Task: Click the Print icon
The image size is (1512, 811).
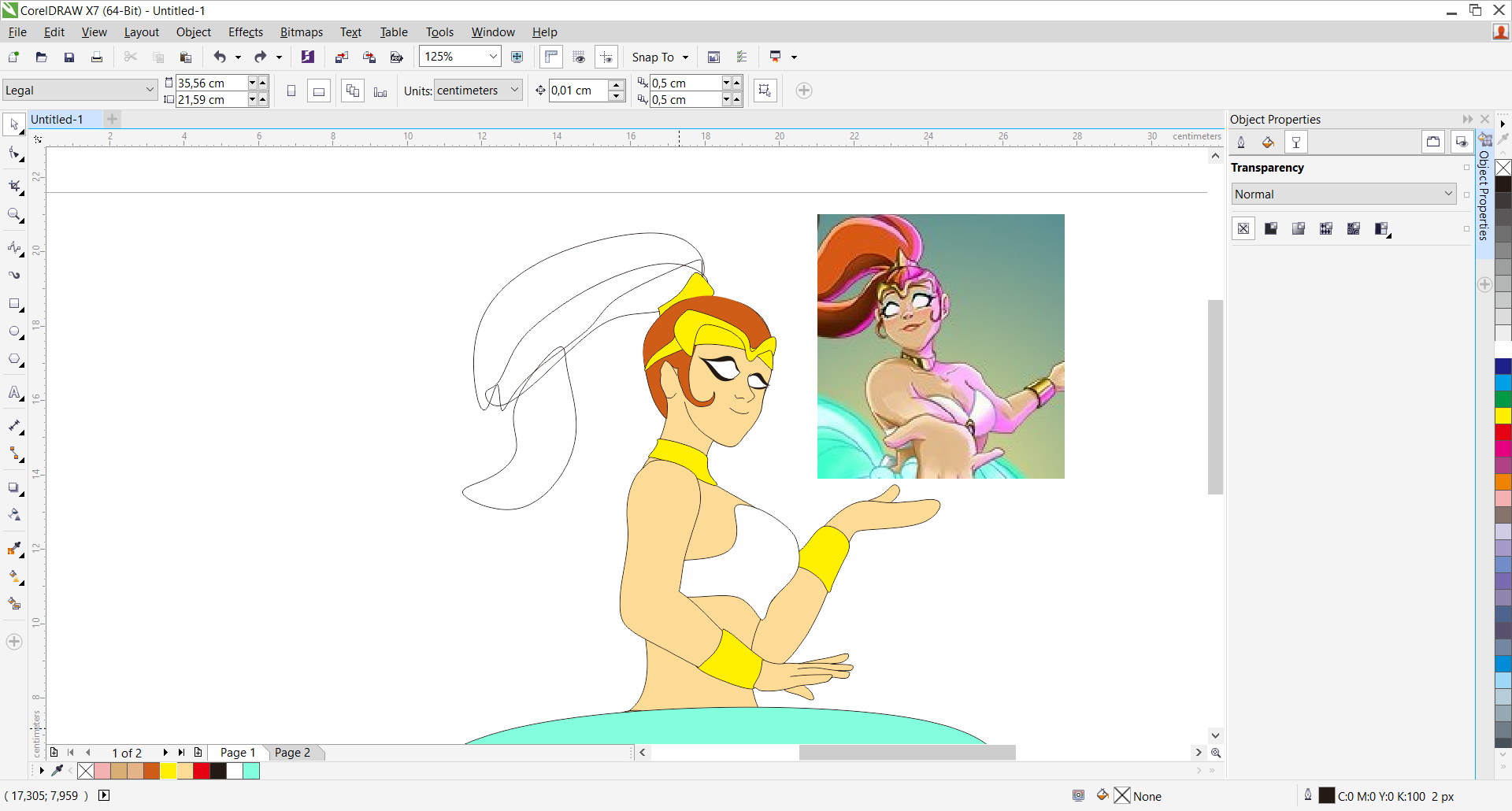Action: point(97,57)
